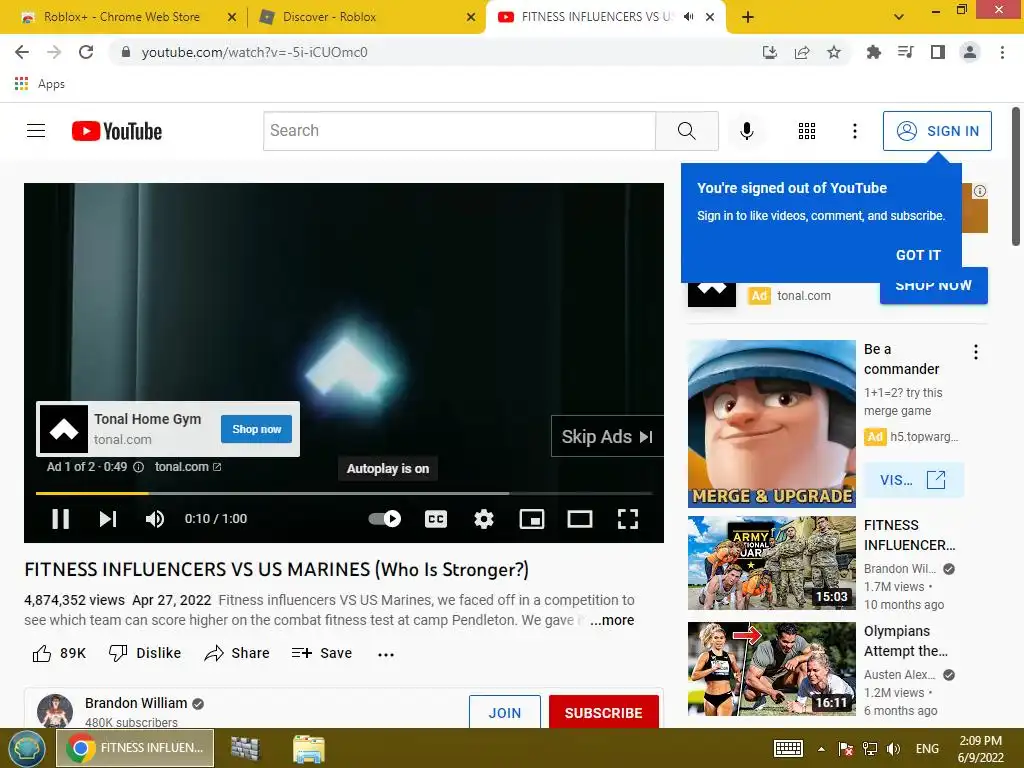This screenshot has height=768, width=1024.
Task: Open Olympians Attempt the... title
Action: 906,641
